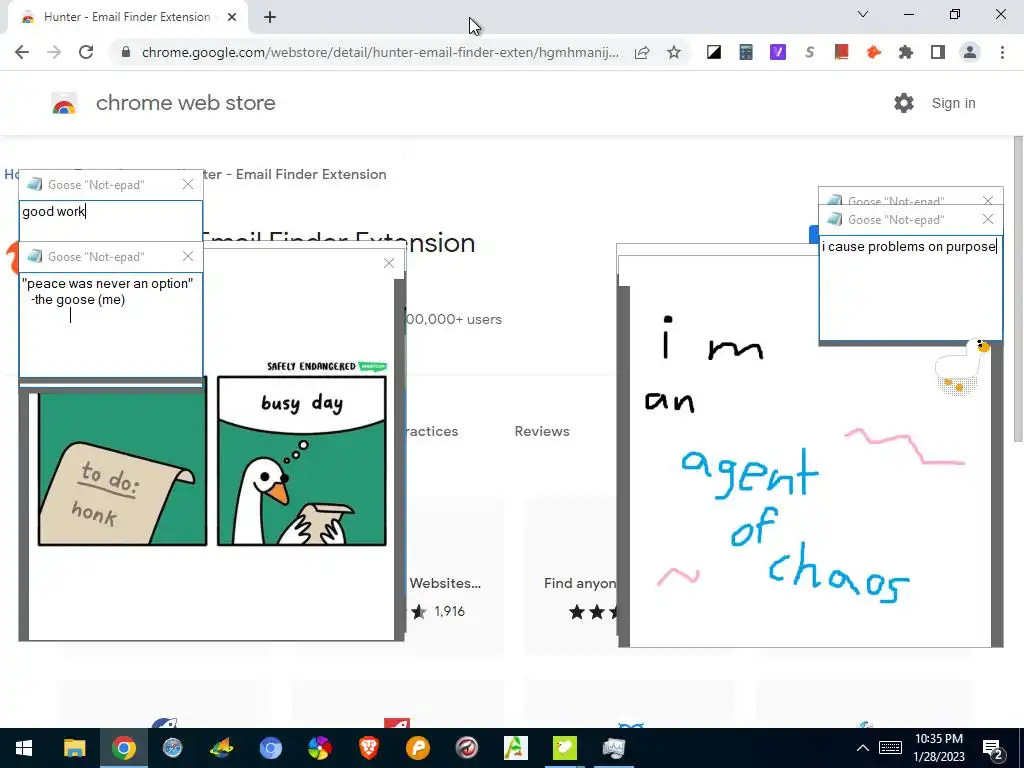Image resolution: width=1024 pixels, height=768 pixels.
Task: Click the address bar URL
Action: pos(380,52)
